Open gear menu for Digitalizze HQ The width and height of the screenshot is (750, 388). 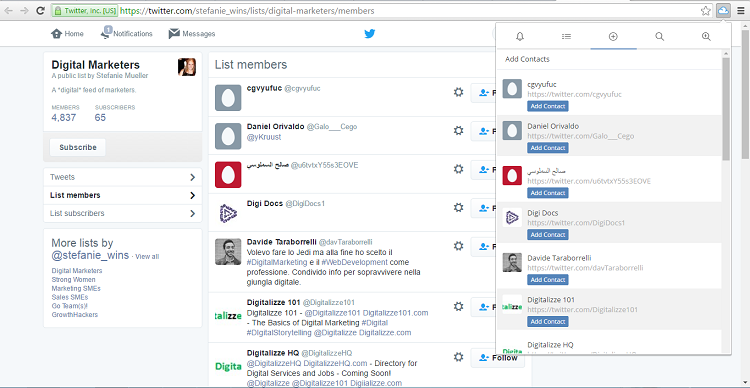coord(458,357)
